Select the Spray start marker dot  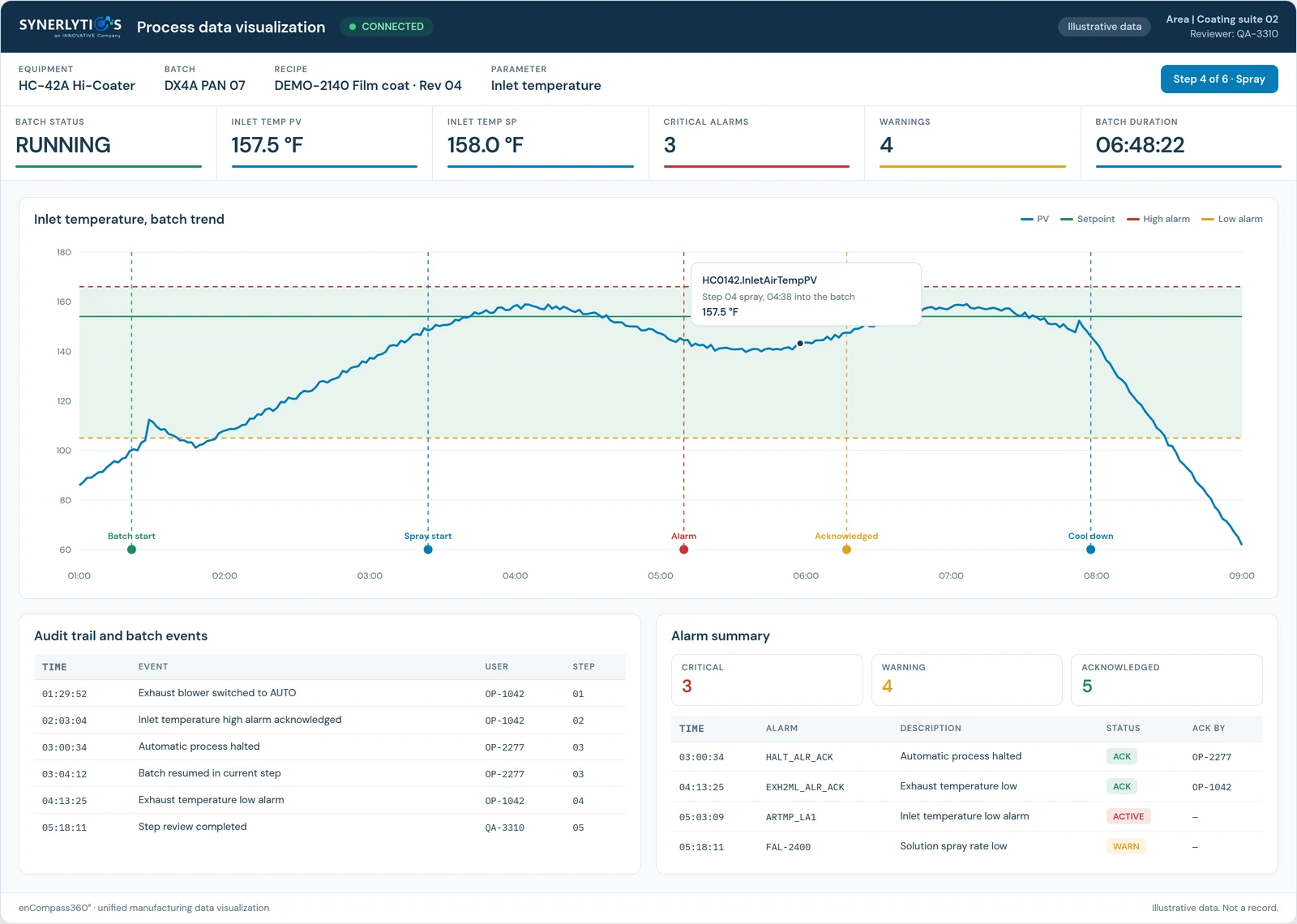(x=428, y=550)
